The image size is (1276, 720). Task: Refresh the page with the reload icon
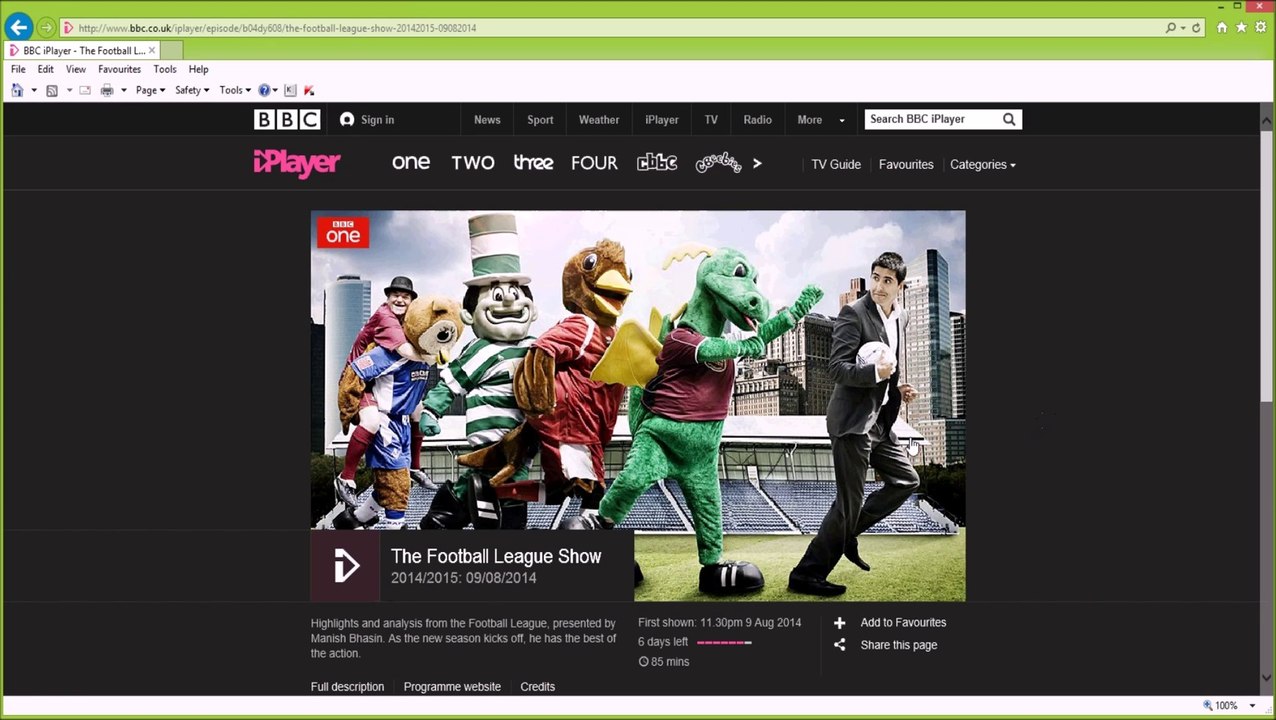click(1196, 28)
